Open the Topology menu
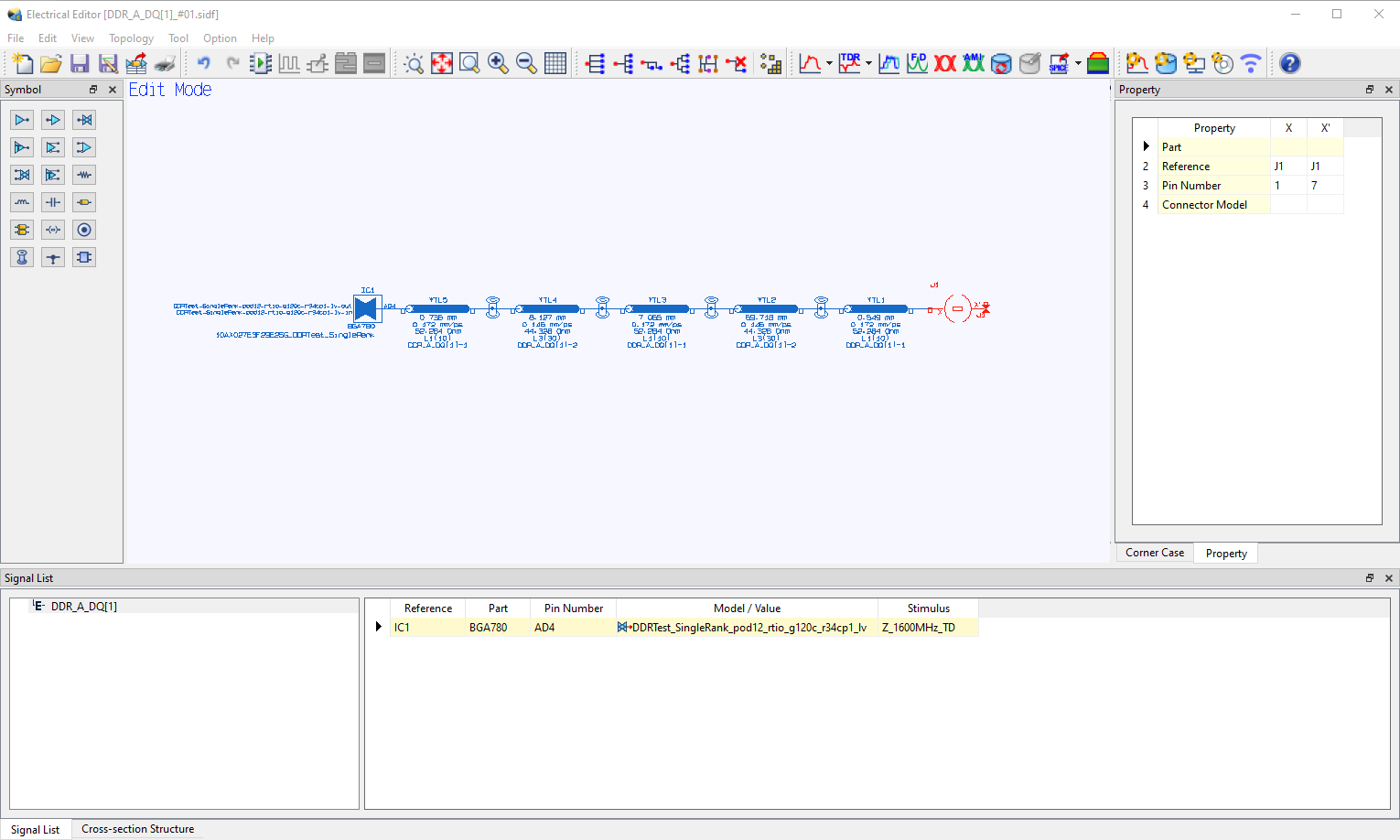The height and width of the screenshot is (840, 1400). point(131,38)
